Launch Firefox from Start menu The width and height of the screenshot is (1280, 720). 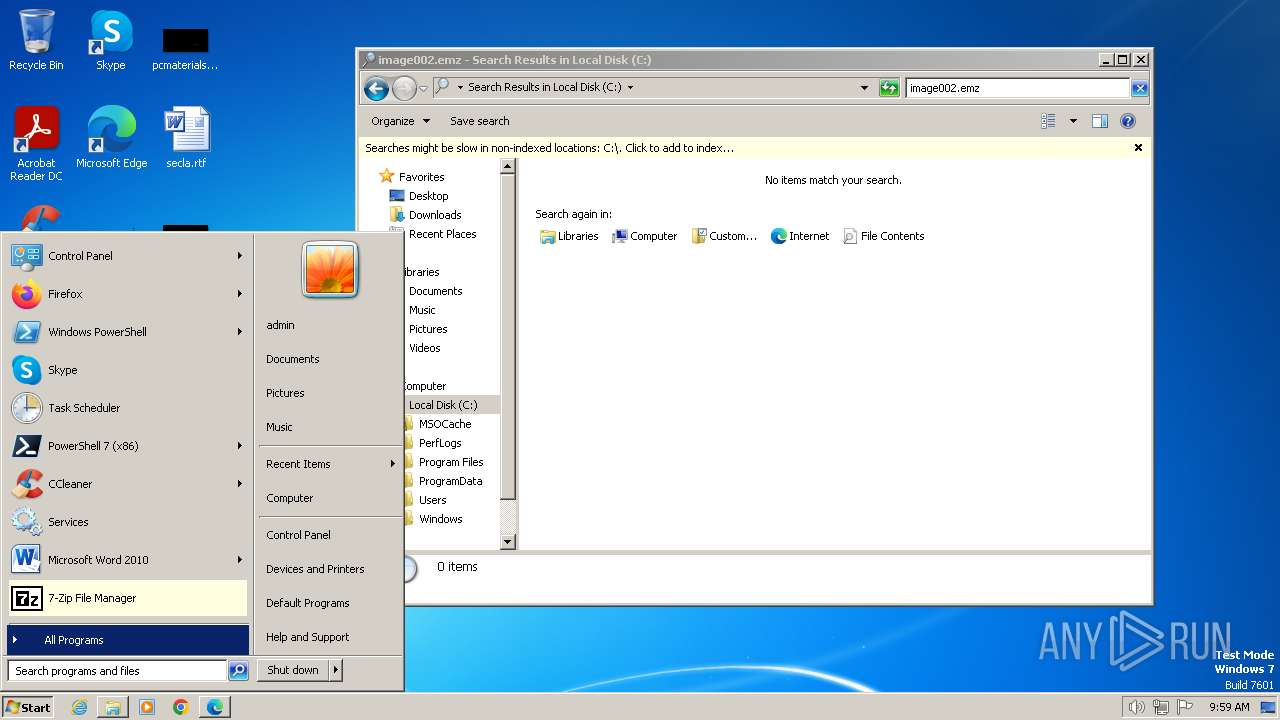click(127, 294)
